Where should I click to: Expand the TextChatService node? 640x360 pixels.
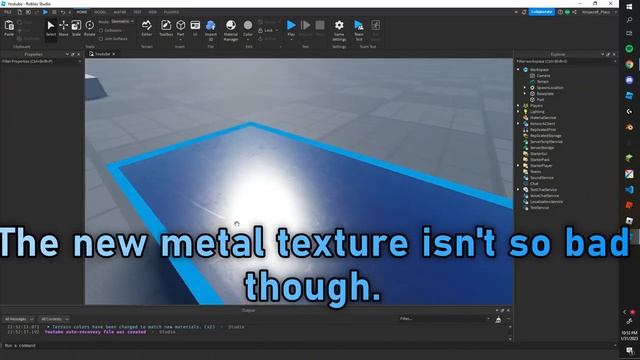(x=518, y=190)
